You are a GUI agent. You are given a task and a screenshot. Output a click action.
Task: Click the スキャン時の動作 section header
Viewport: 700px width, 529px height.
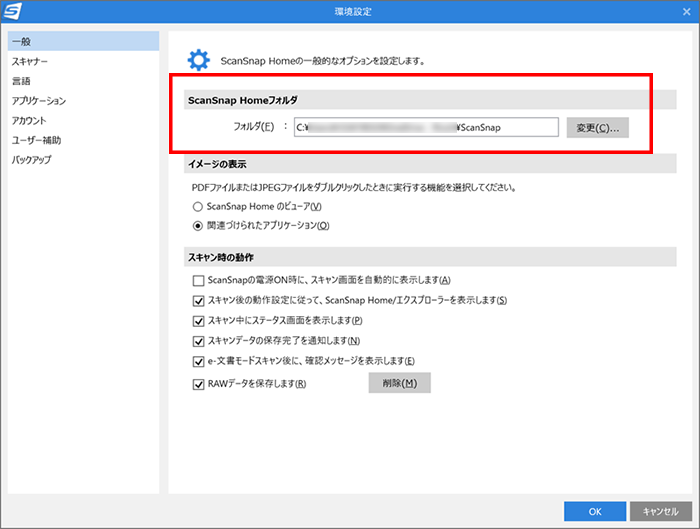tap(430, 257)
